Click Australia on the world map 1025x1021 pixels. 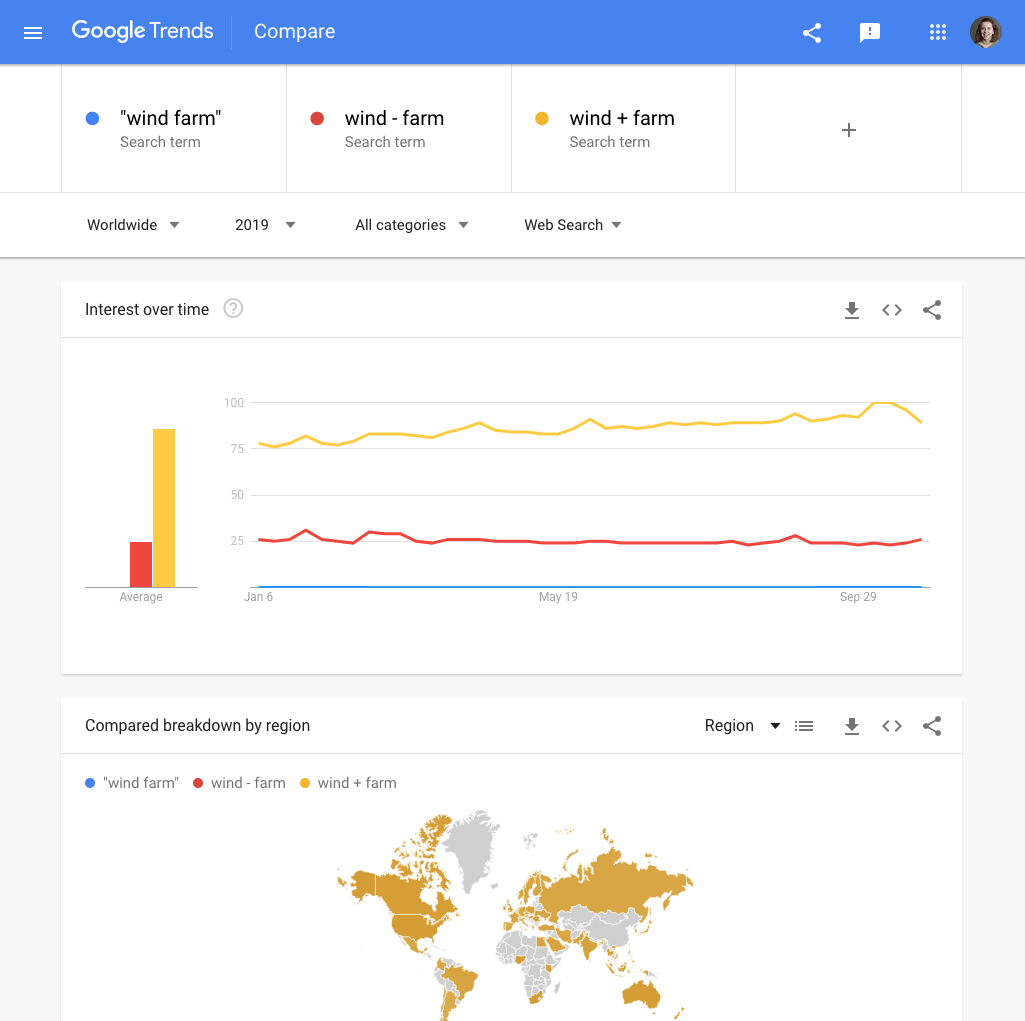click(x=642, y=992)
